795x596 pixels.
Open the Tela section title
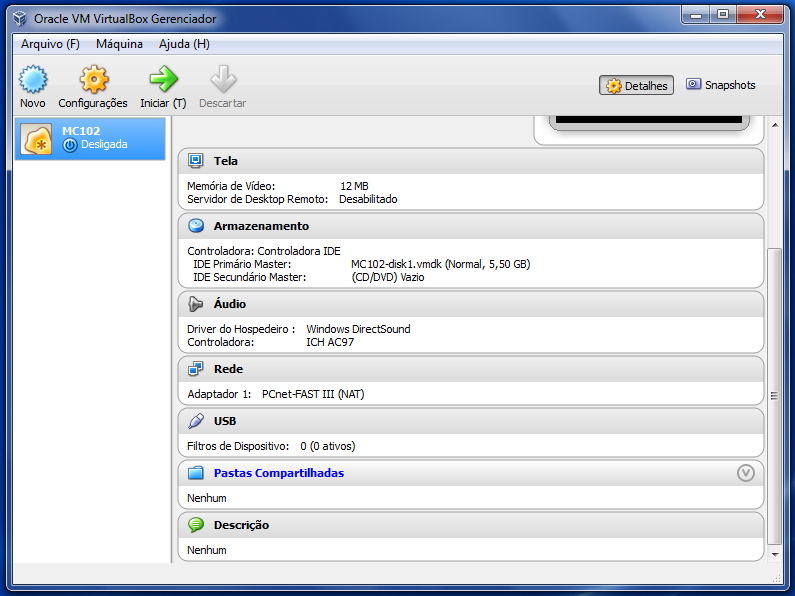[226, 161]
